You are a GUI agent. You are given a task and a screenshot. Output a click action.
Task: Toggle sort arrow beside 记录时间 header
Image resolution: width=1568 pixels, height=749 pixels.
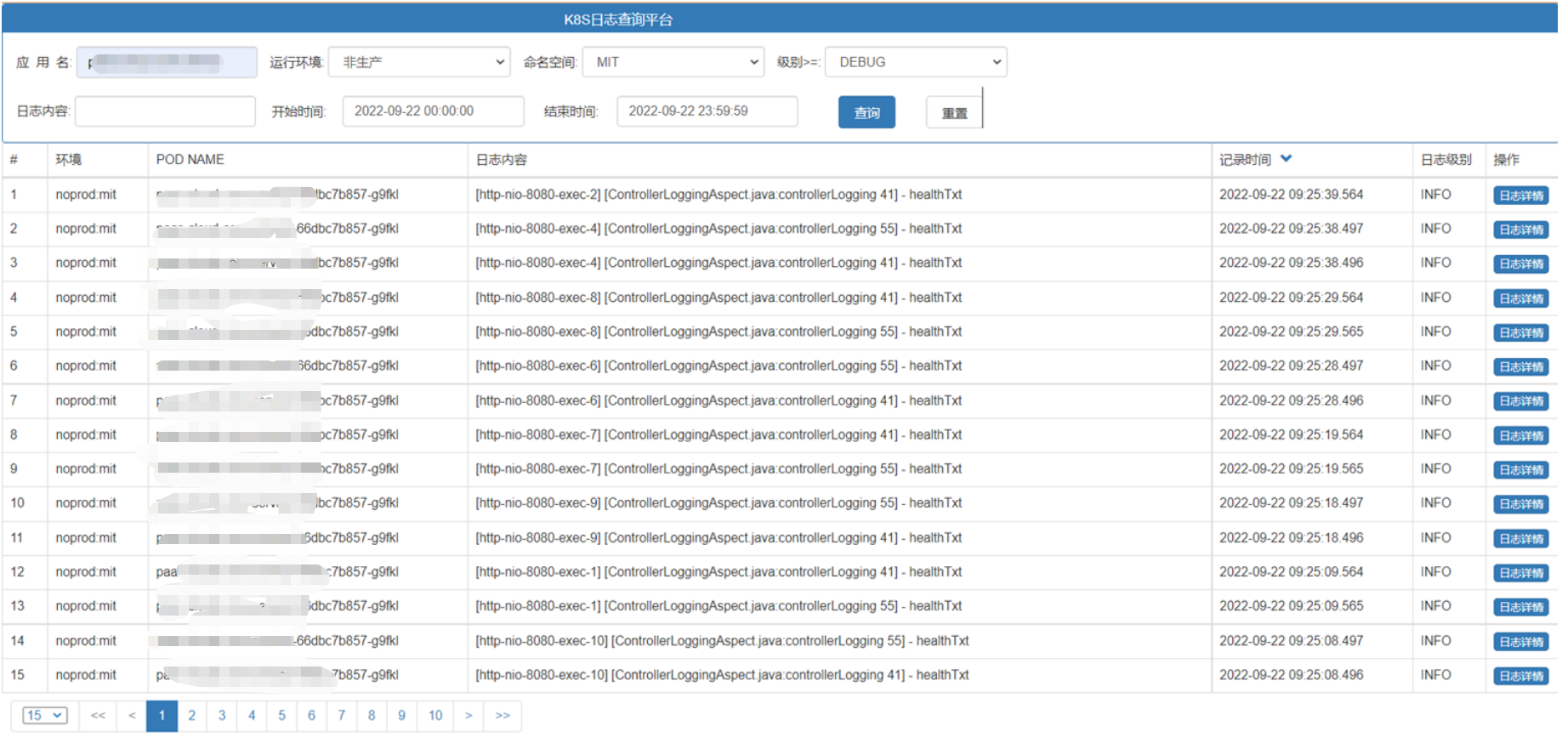1286,159
